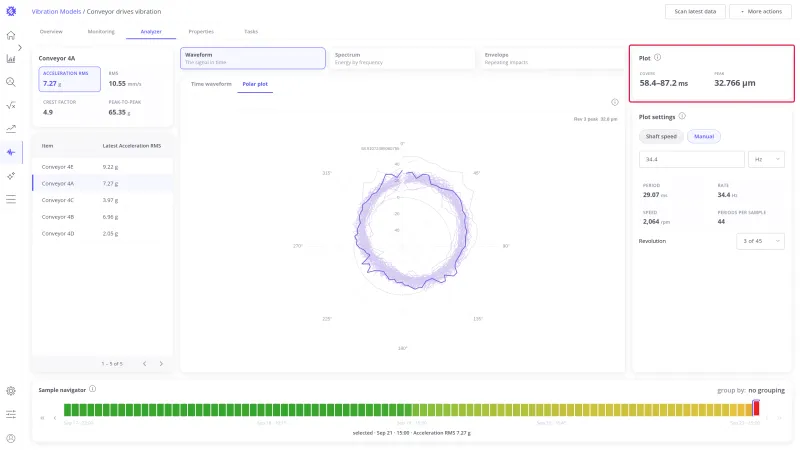800x450 pixels.
Task: Click the Scan latest data button
Action: [x=695, y=11]
